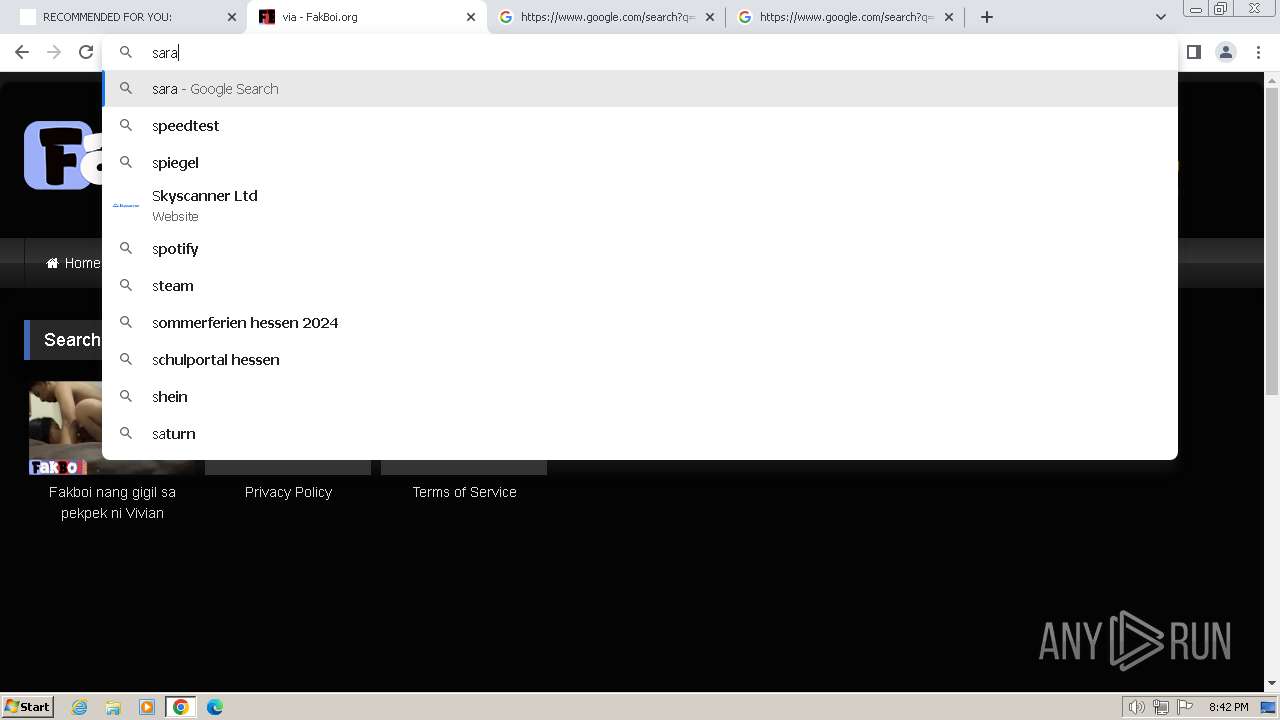Switch to via - FakBoi.org tab
The height and width of the screenshot is (720, 1280).
click(x=367, y=17)
